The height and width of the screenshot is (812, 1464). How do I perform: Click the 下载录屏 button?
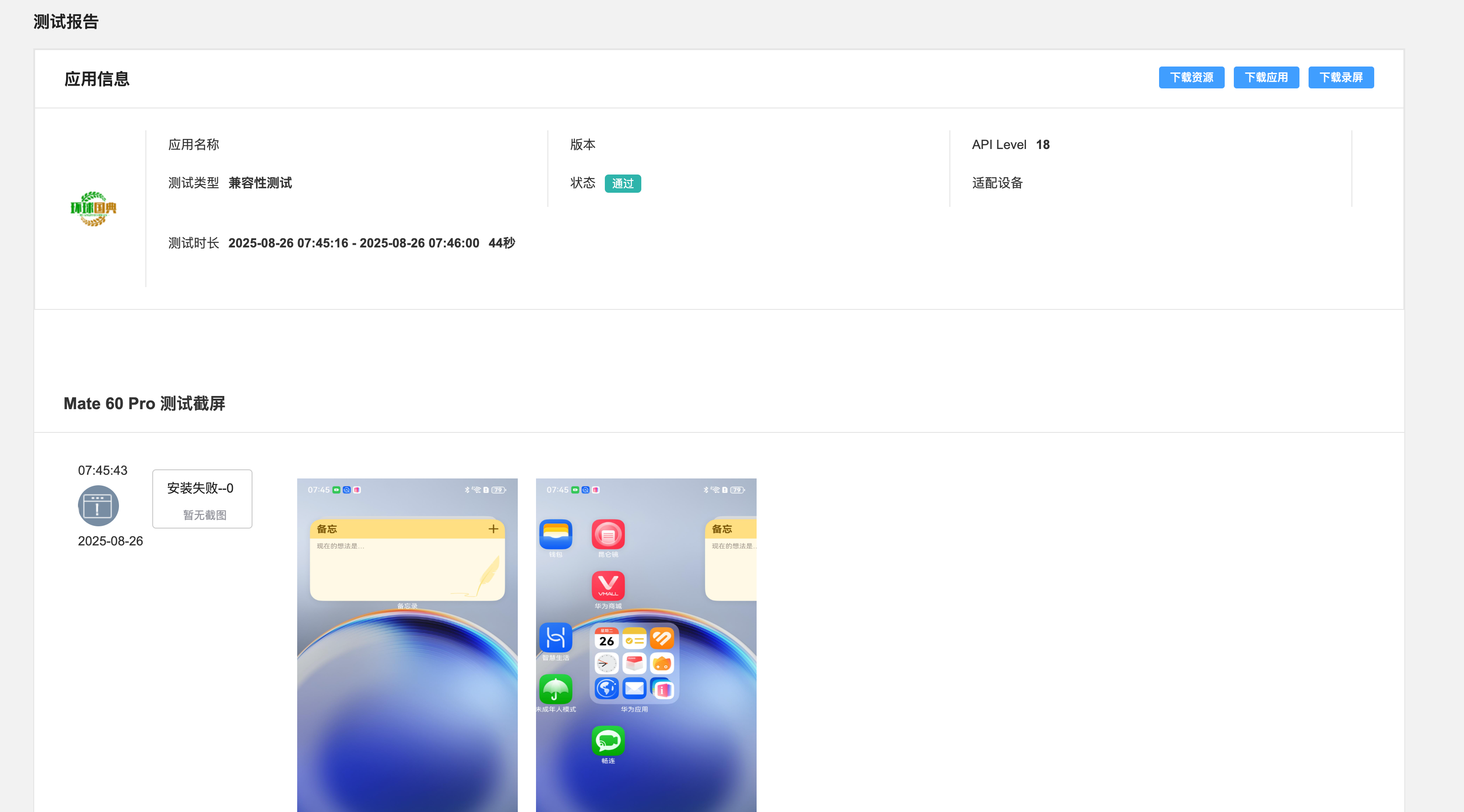click(1340, 77)
